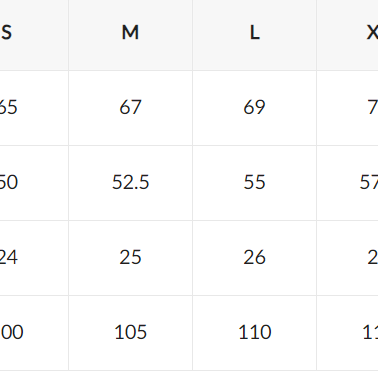Click the cut-off 57 cell under X column
378x378 pixels.
click(x=347, y=183)
